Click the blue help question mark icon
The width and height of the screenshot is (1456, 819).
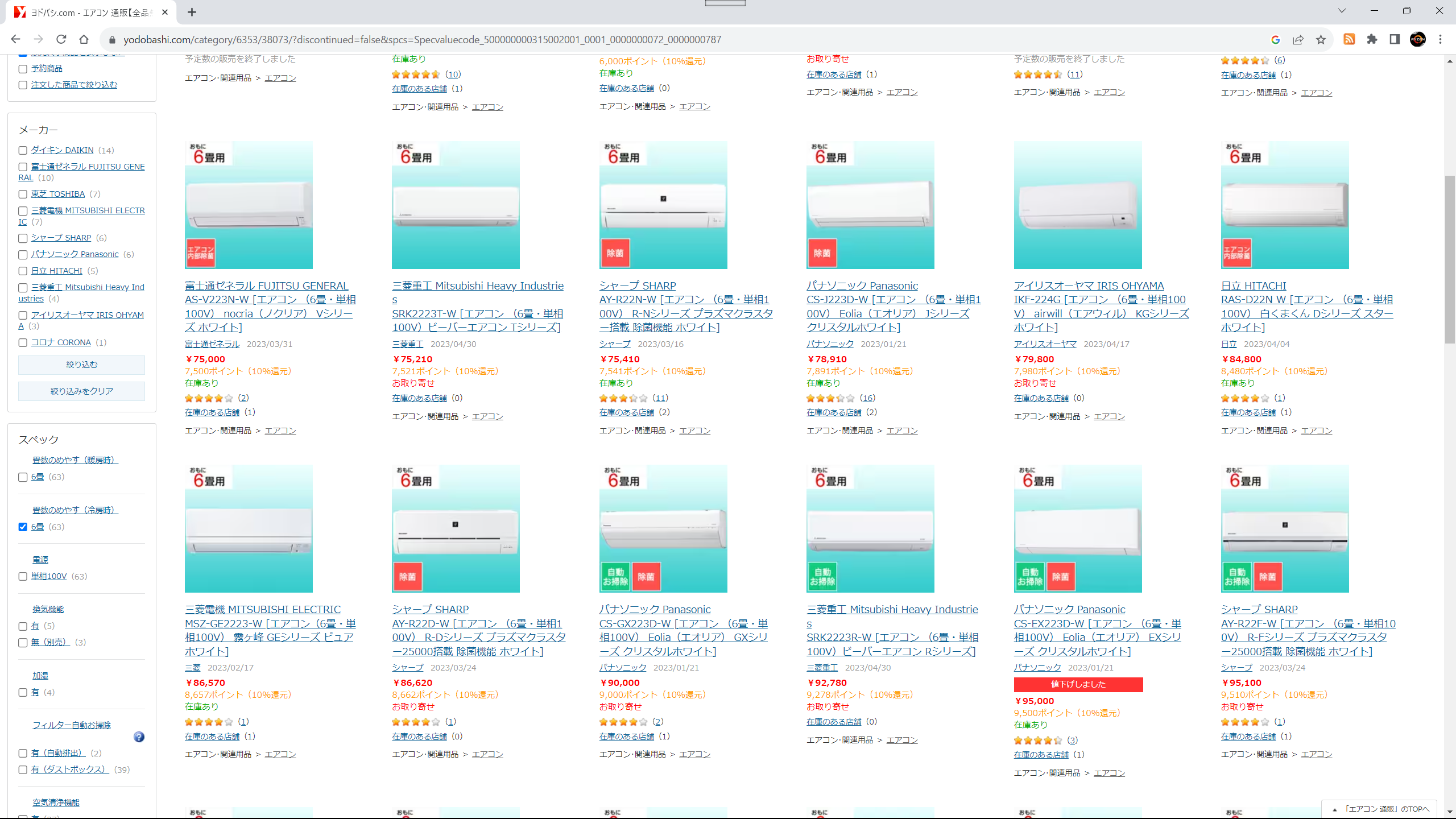[139, 737]
